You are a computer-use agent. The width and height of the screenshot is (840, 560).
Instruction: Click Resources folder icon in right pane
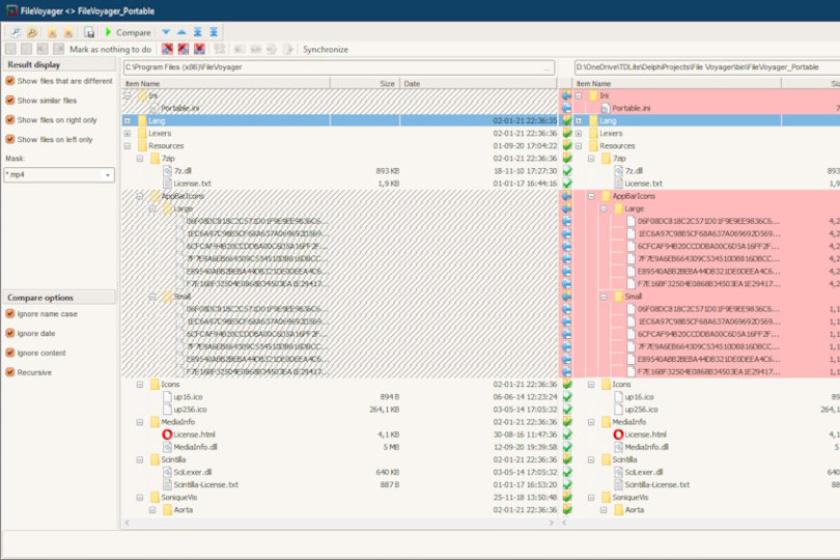pos(593,146)
